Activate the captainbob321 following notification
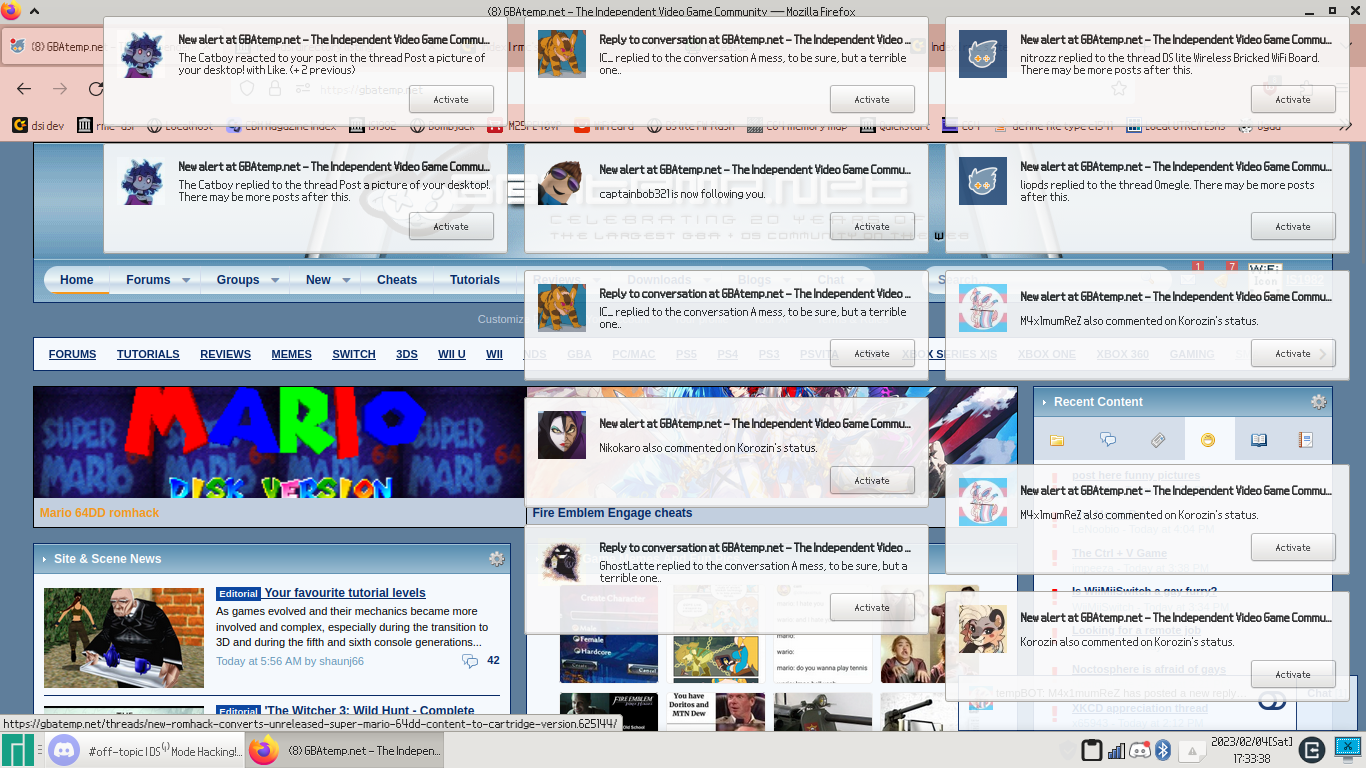Image resolution: width=1366 pixels, height=768 pixels. point(872,226)
